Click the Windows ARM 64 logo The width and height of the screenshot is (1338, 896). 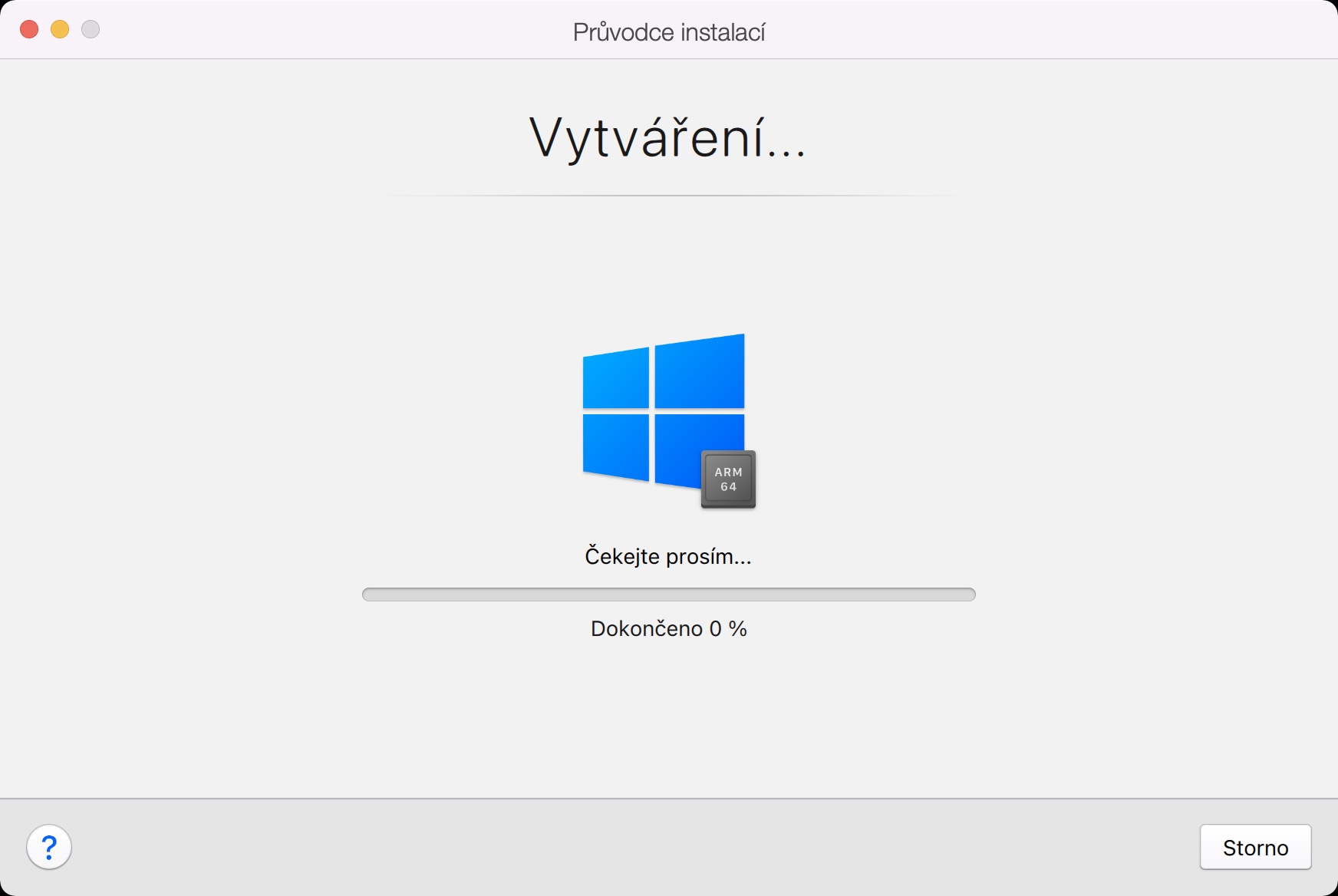tap(669, 420)
